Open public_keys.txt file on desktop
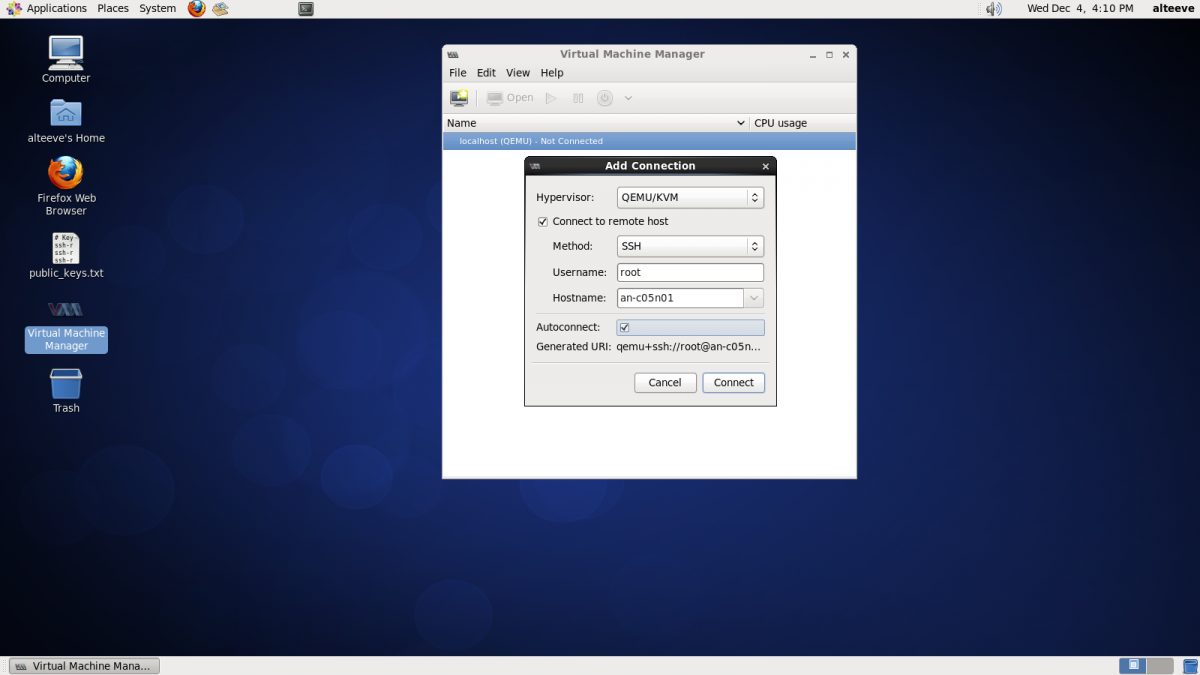 point(66,248)
